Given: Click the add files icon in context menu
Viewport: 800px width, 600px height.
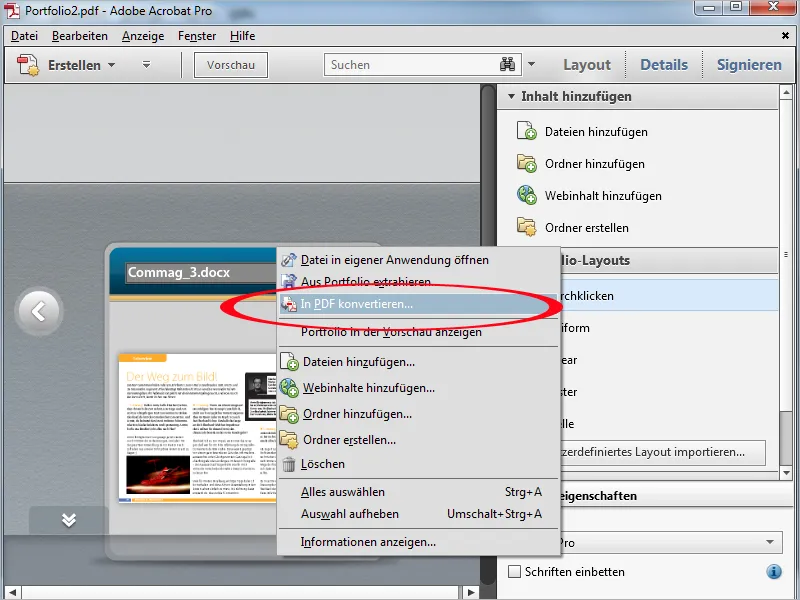Looking at the screenshot, I should 289,361.
